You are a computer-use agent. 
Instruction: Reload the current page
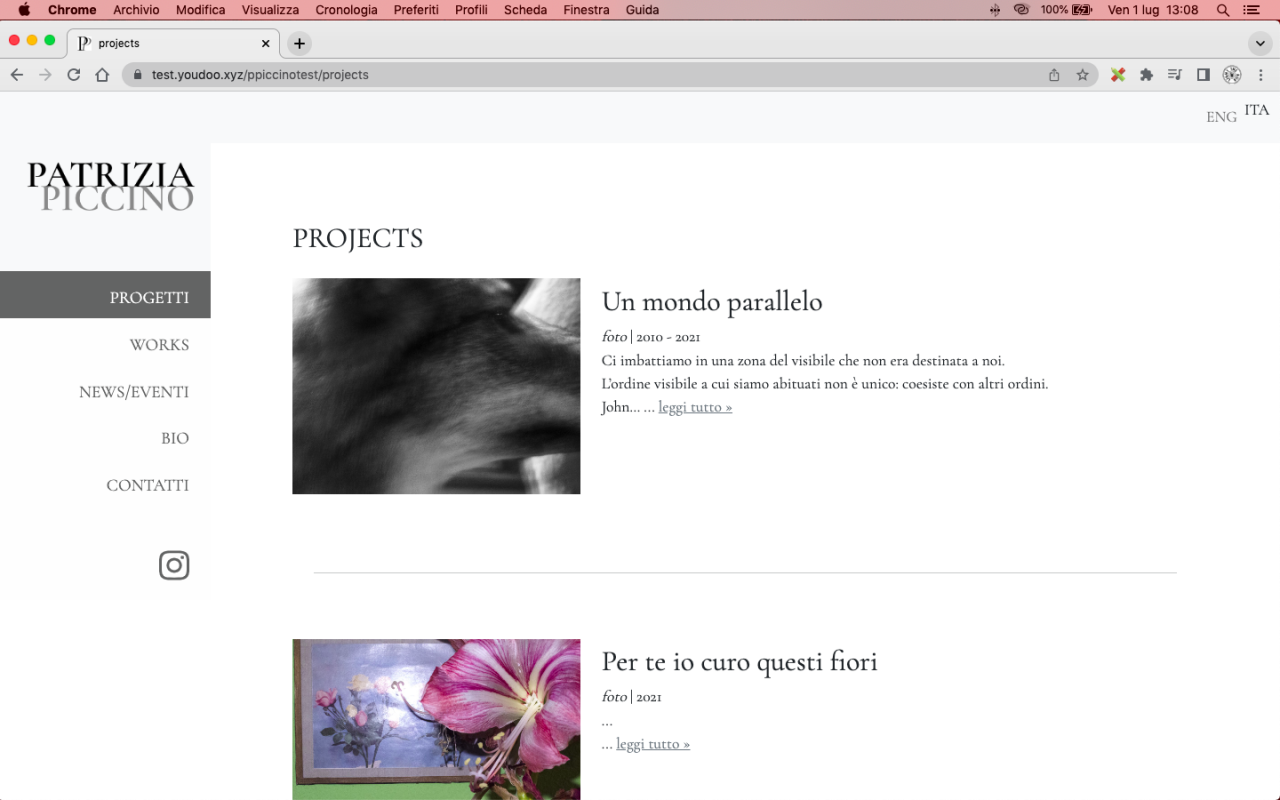[73, 75]
